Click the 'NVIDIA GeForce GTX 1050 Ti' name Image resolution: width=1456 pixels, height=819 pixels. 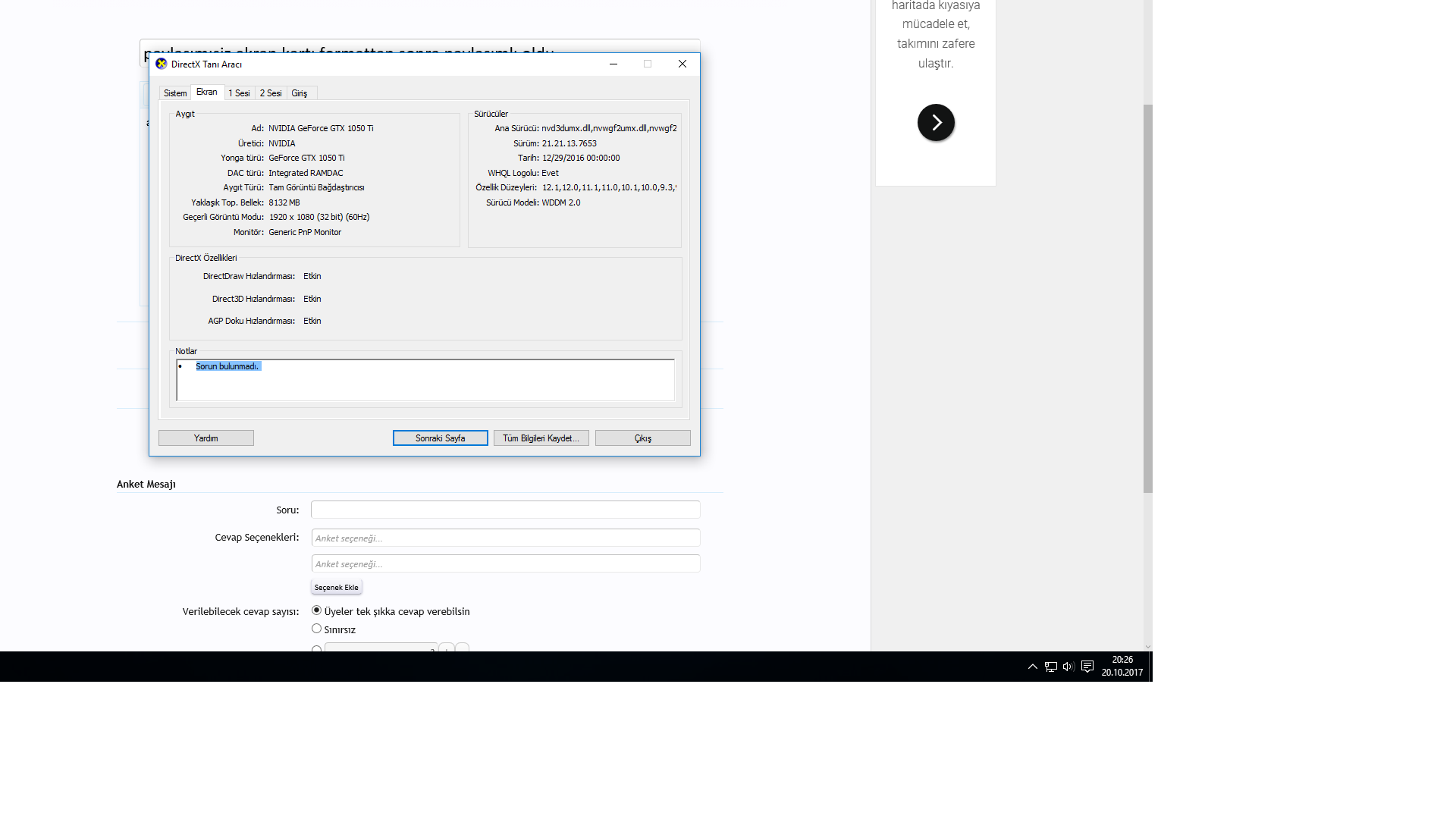pos(321,128)
